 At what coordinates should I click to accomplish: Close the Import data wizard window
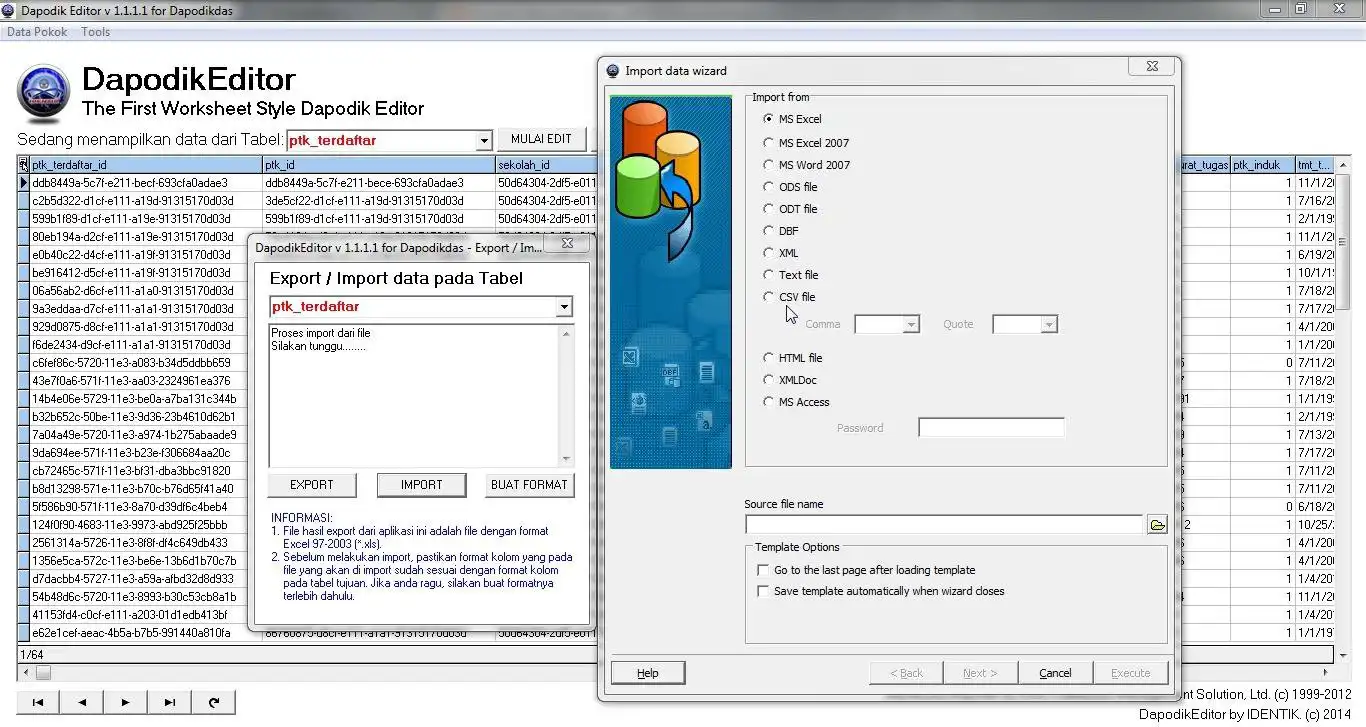[1150, 67]
